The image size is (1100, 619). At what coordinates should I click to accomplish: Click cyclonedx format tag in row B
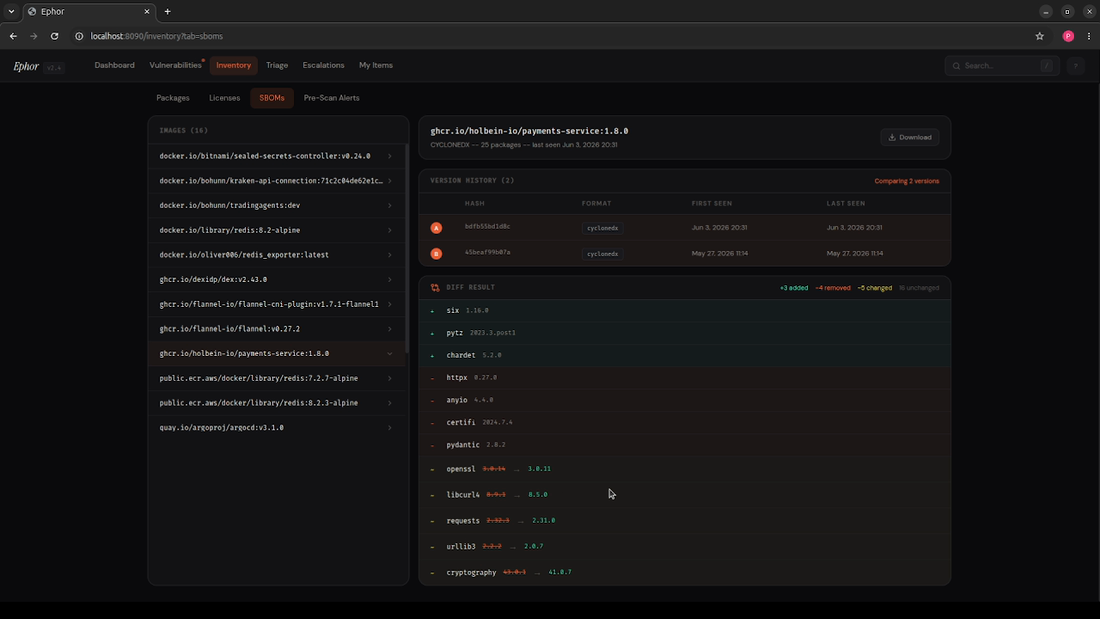point(603,254)
